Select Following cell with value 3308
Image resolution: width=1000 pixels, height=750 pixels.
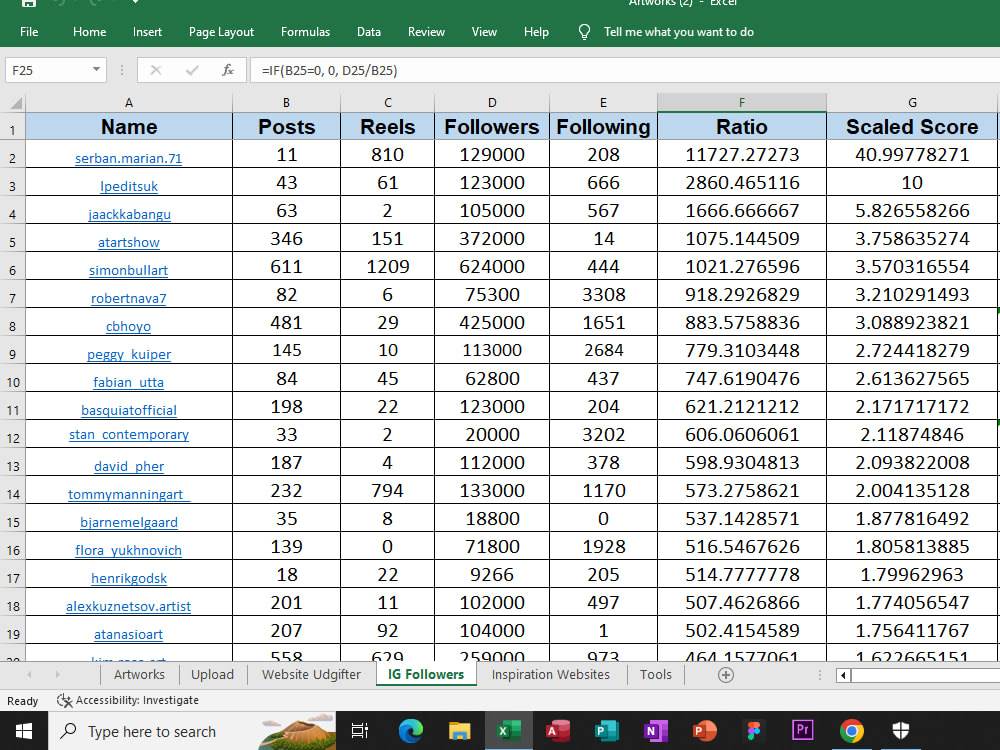click(603, 295)
